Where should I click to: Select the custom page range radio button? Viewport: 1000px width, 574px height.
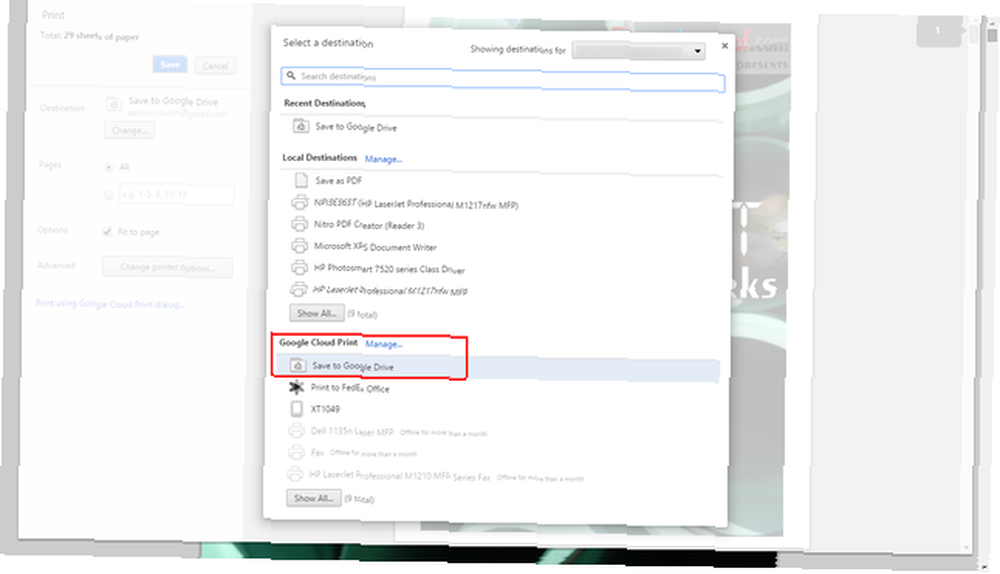[x=108, y=195]
